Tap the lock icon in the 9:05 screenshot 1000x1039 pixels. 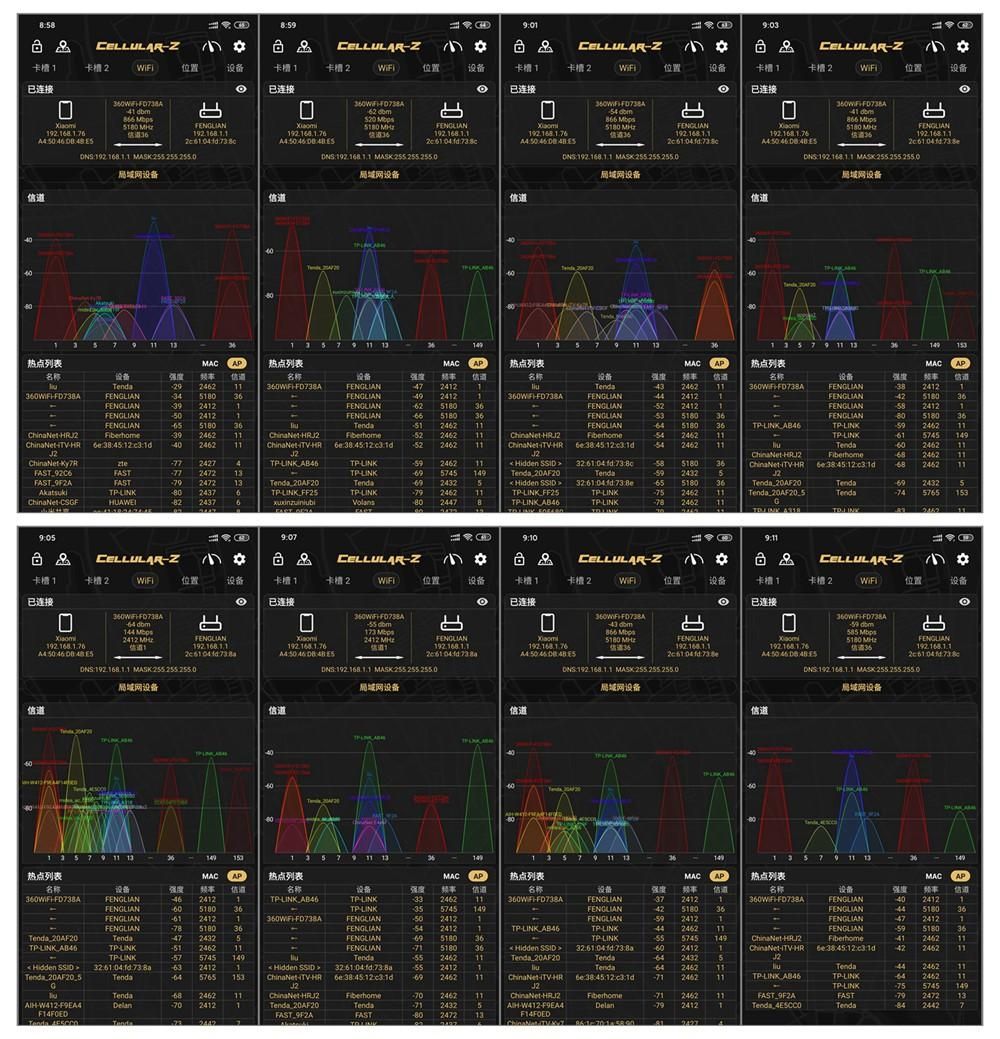coord(37,559)
